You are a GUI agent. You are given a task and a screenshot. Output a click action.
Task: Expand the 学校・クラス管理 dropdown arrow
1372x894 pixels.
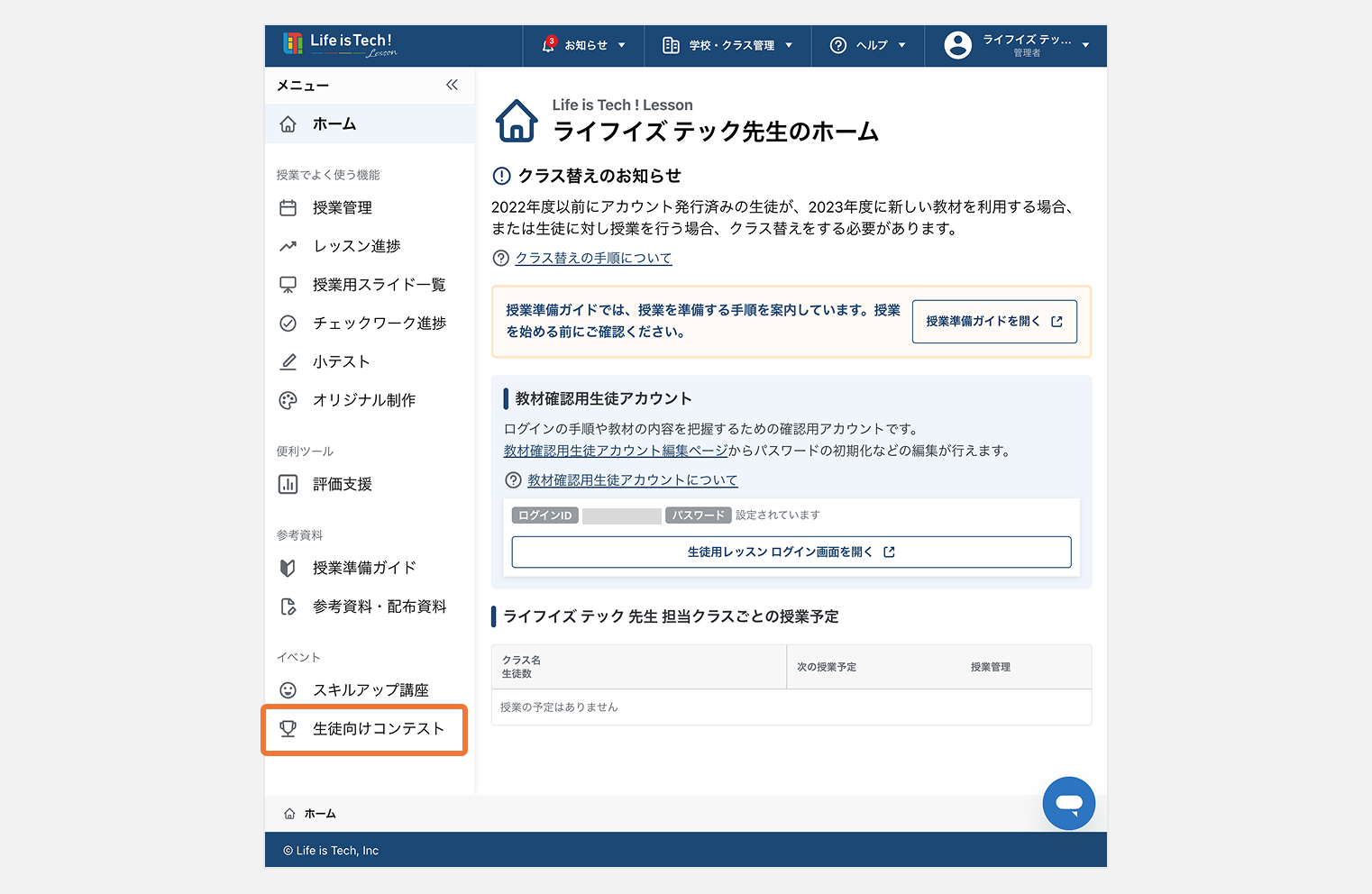coord(789,45)
